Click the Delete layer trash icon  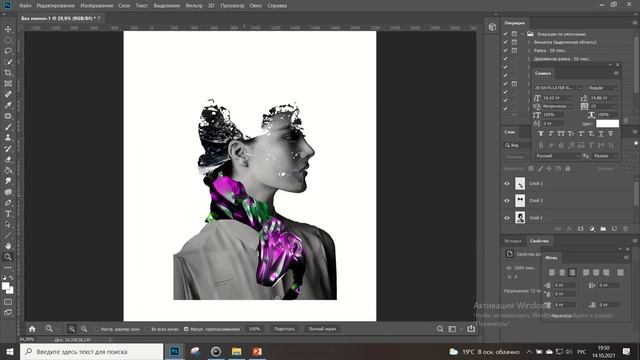pos(625,229)
